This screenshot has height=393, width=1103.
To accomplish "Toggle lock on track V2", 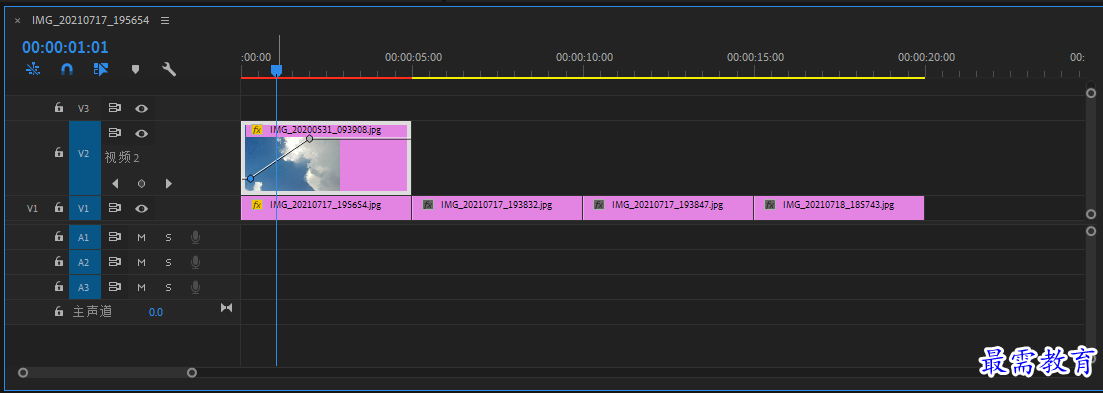I will coord(59,153).
